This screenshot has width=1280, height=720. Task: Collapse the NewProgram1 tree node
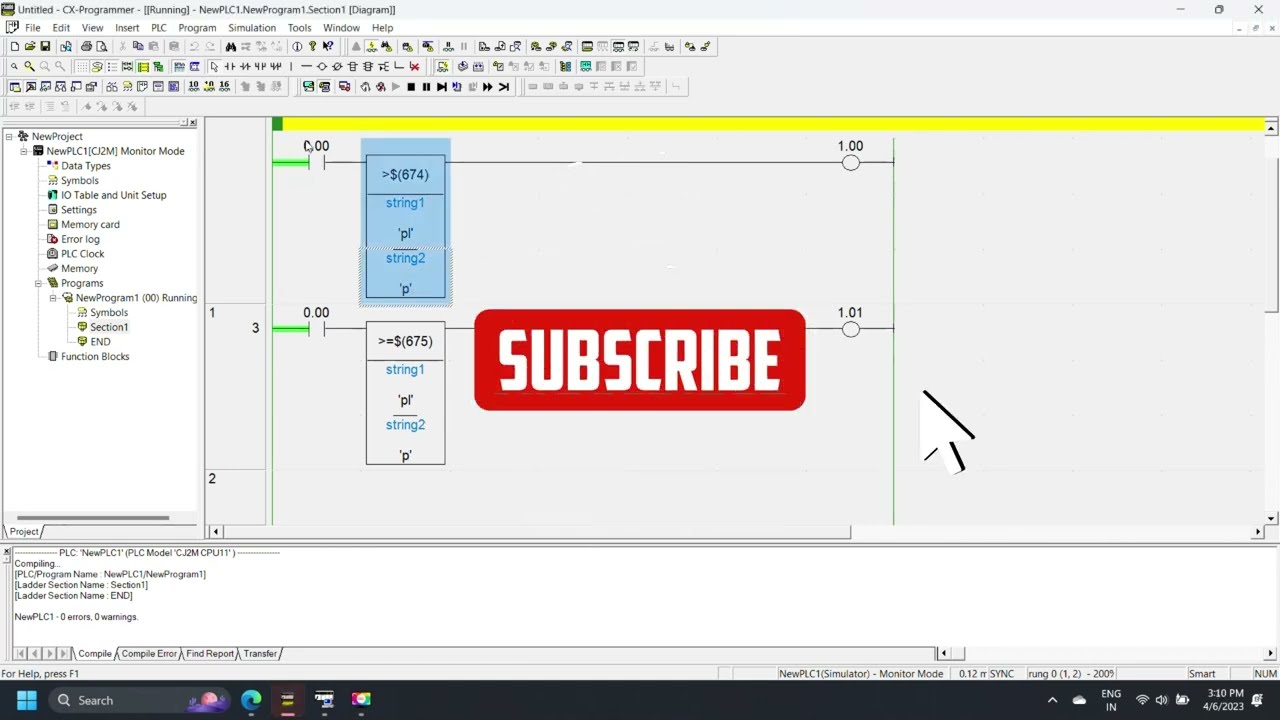click(53, 298)
